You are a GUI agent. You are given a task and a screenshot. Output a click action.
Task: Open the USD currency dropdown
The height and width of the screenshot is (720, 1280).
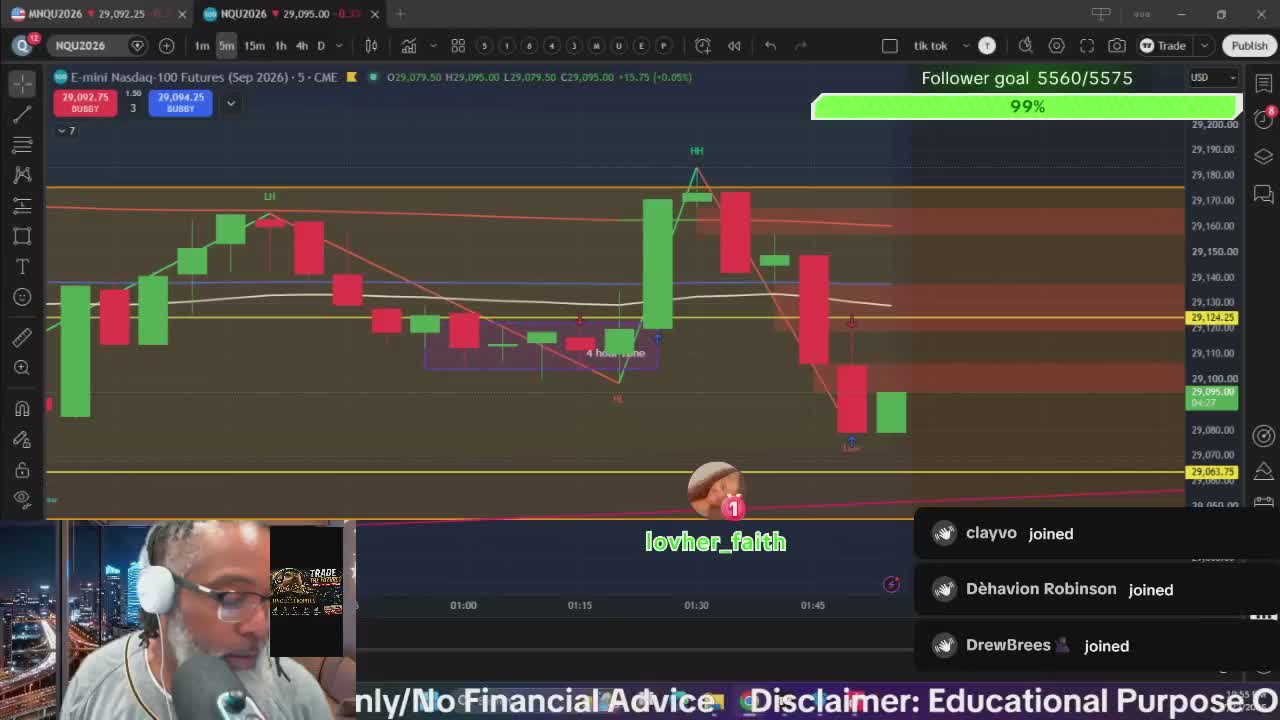1212,77
